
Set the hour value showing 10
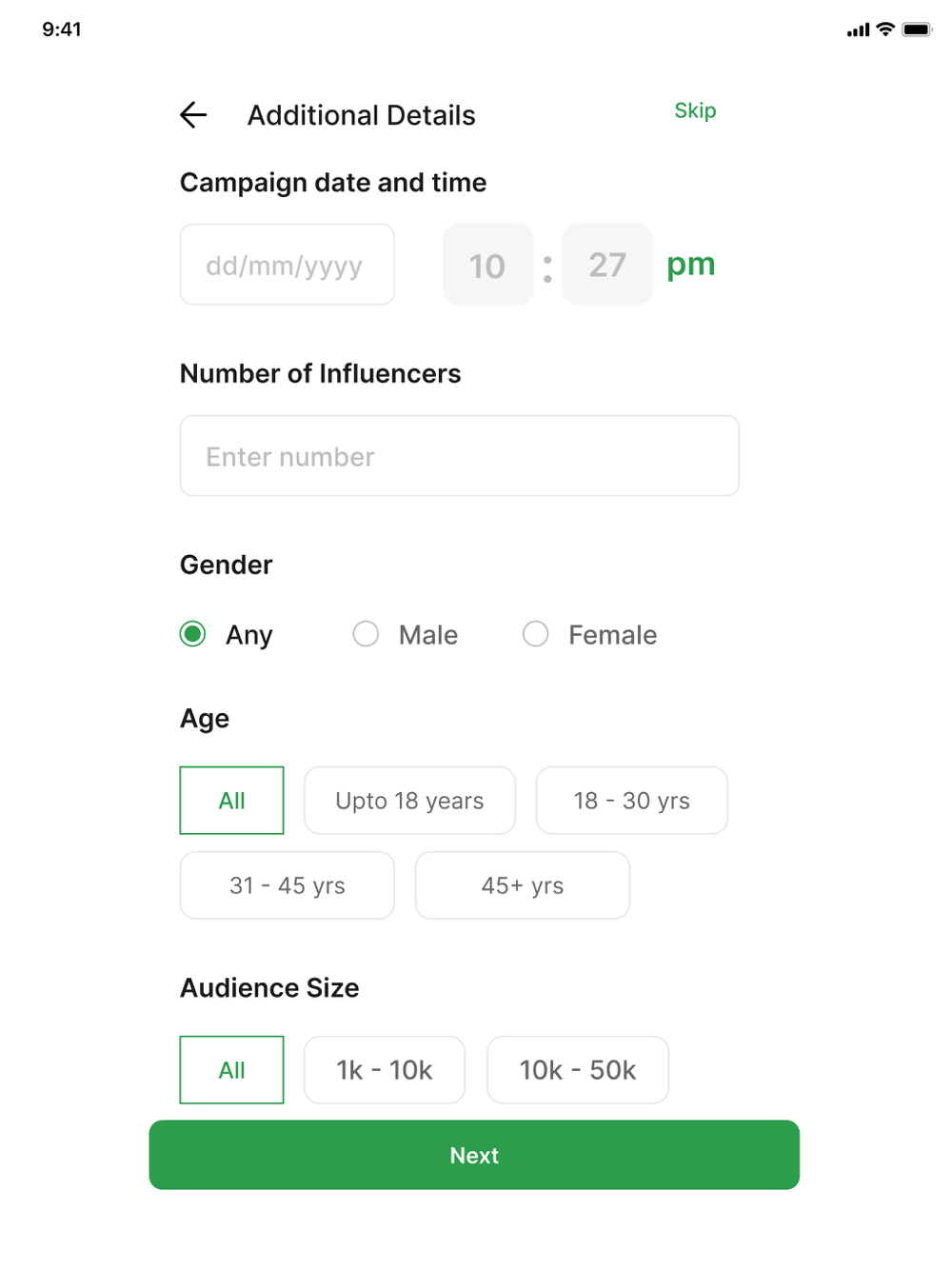tap(487, 265)
